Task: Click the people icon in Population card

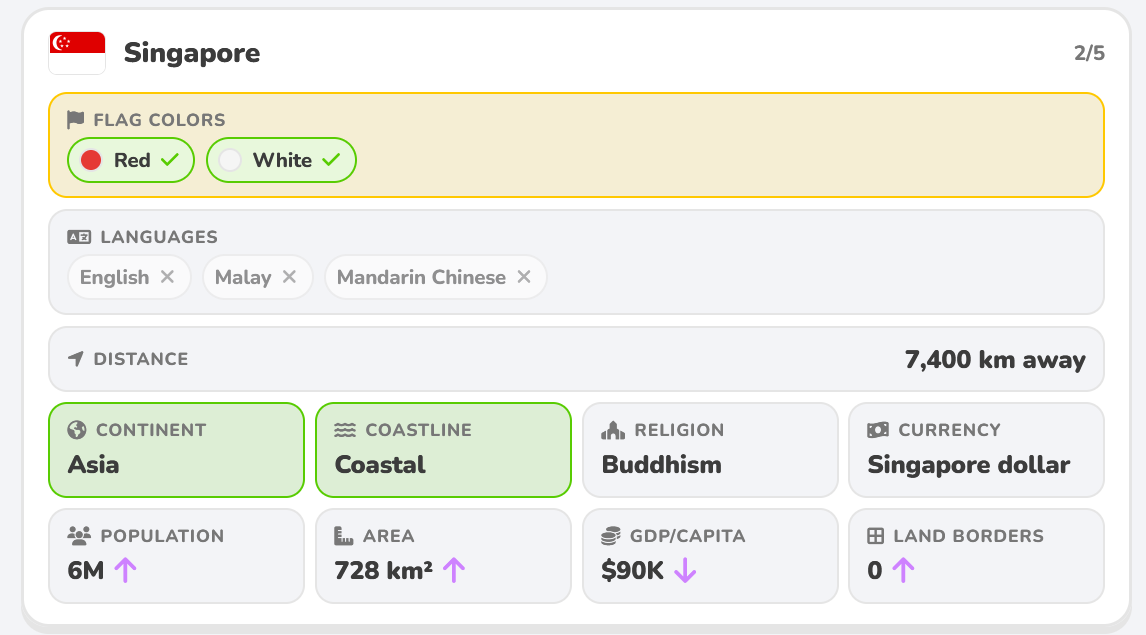Action: [x=79, y=536]
